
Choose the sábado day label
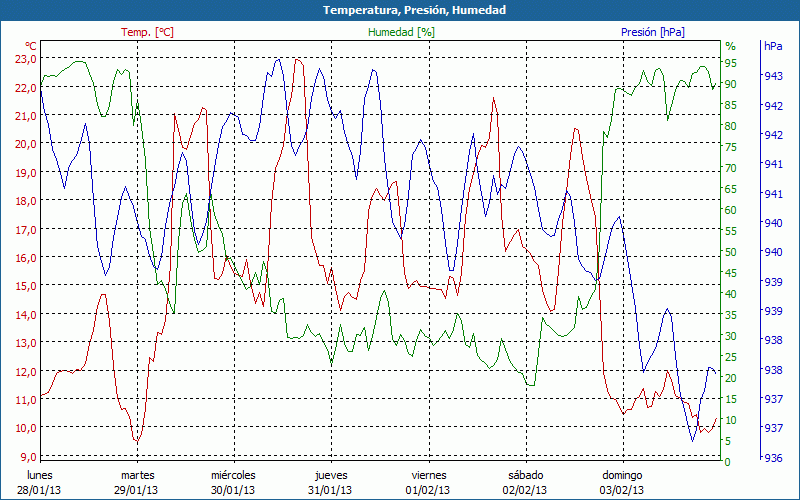525,475
